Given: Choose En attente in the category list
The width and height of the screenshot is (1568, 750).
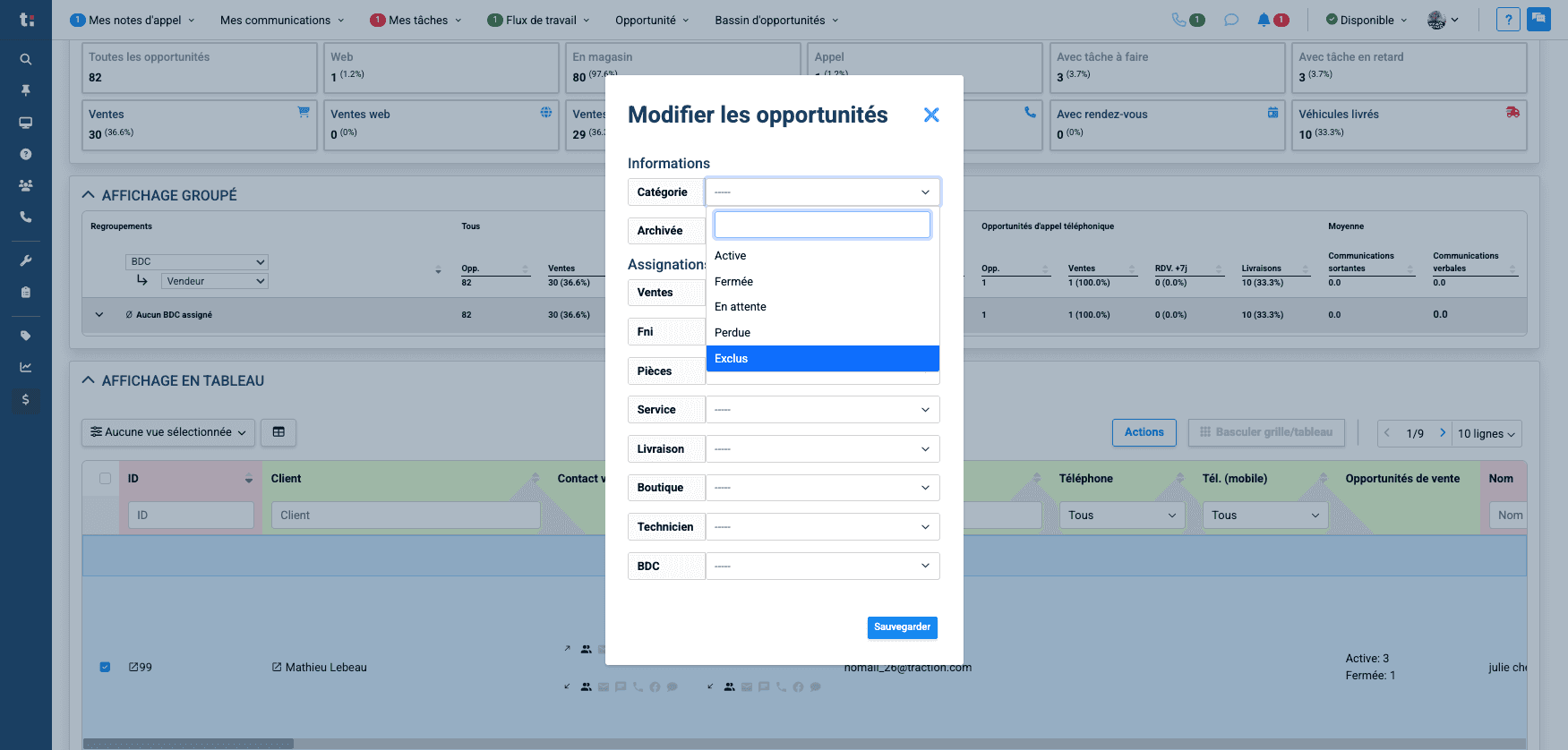Looking at the screenshot, I should [822, 307].
